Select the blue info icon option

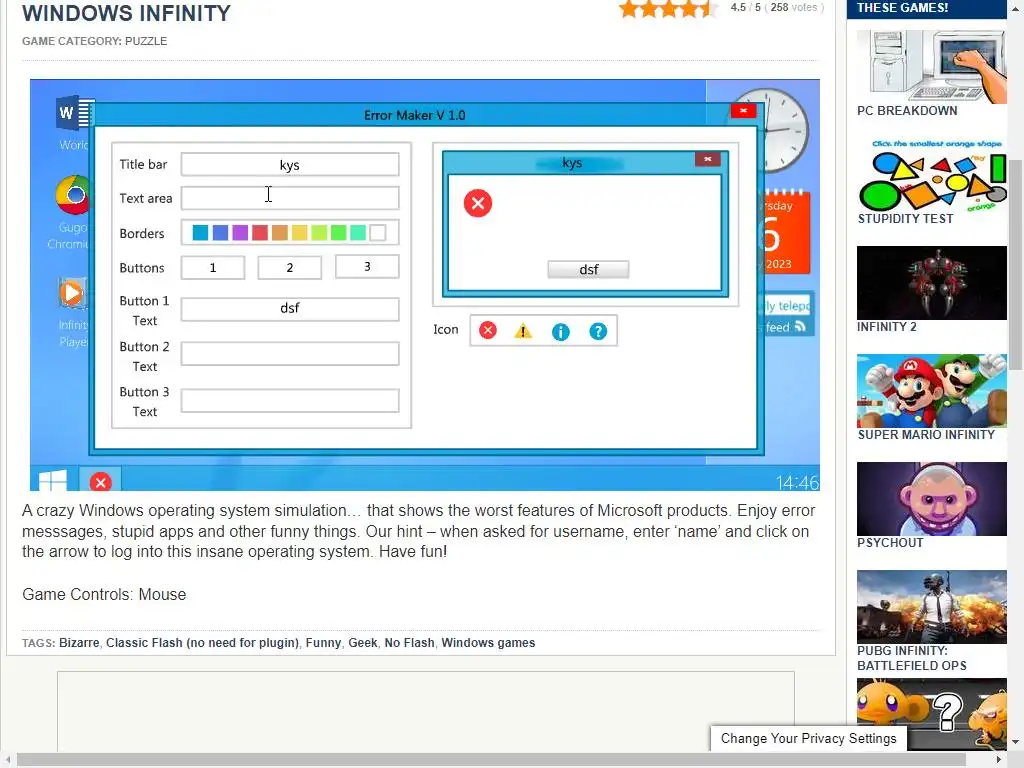point(560,332)
